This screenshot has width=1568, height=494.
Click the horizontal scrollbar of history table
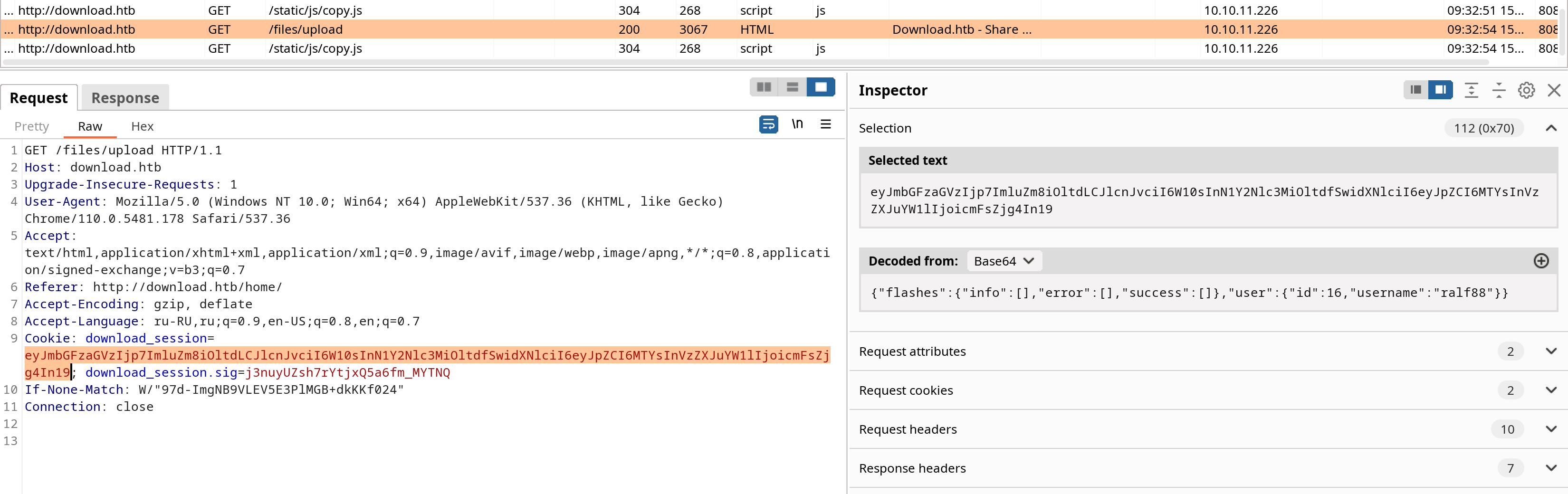(x=745, y=63)
